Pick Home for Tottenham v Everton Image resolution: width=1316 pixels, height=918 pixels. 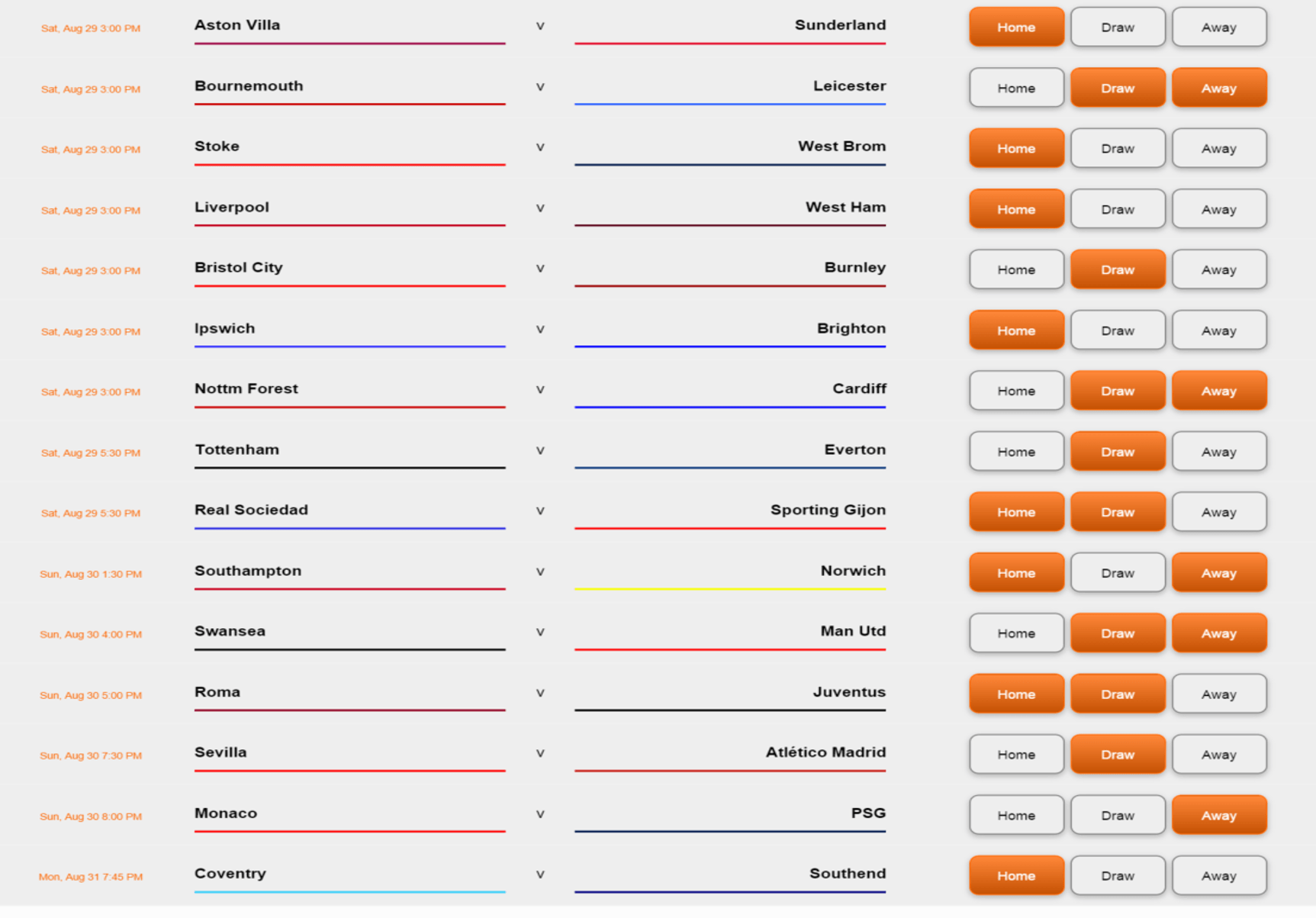tap(1016, 452)
